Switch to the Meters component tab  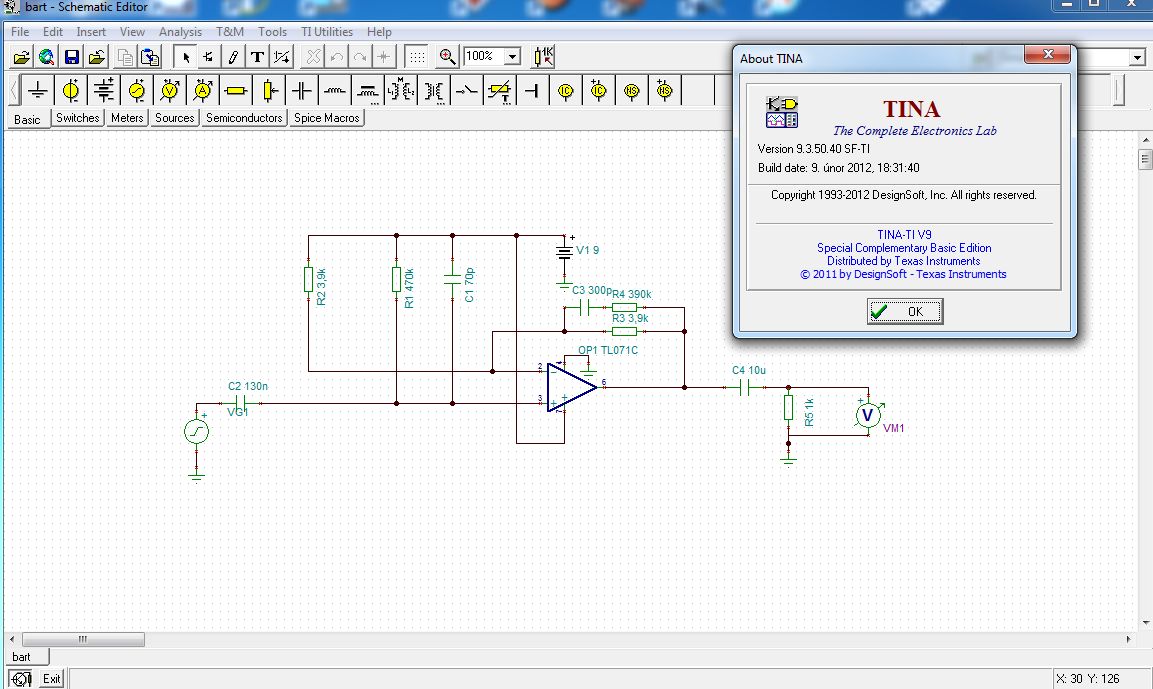(x=127, y=118)
